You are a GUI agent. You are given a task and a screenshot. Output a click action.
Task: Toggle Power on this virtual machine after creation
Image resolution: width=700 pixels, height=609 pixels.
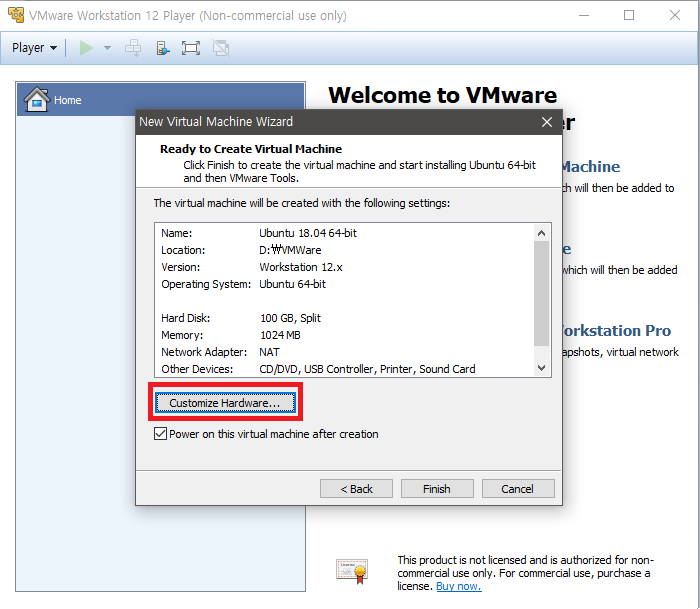tap(160, 434)
